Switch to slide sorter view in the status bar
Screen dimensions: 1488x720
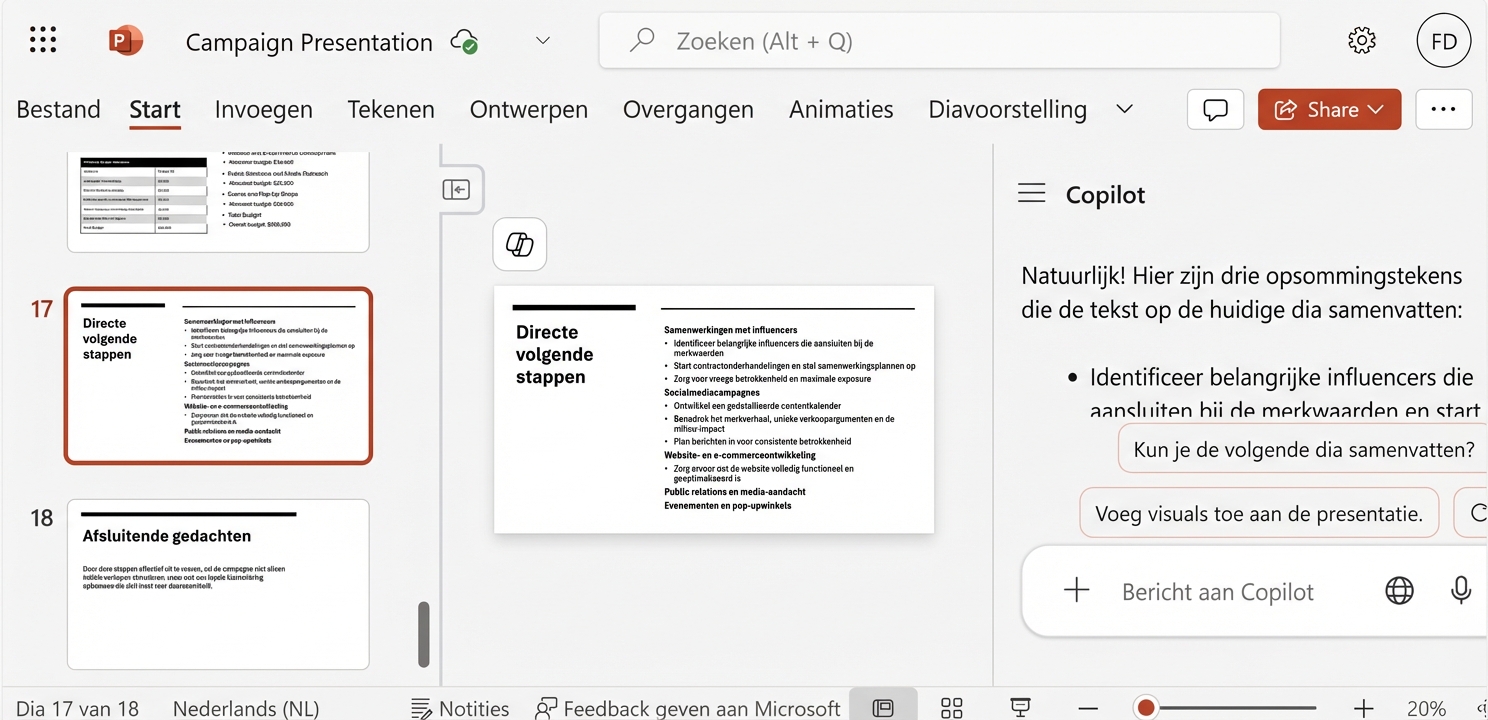click(950, 707)
